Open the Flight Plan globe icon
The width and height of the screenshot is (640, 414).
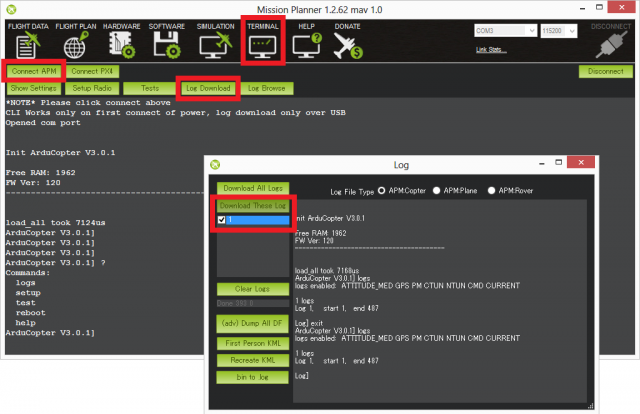76,46
